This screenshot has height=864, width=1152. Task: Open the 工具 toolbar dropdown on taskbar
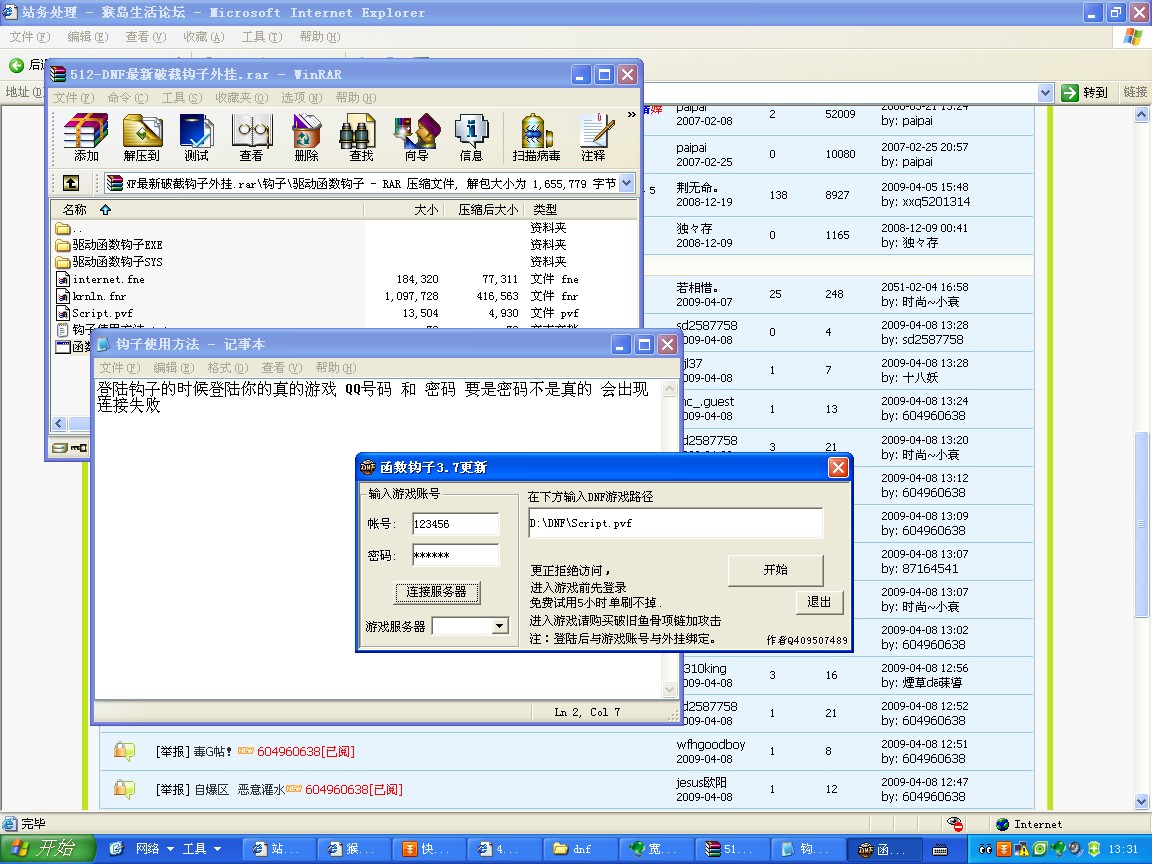tap(201, 849)
